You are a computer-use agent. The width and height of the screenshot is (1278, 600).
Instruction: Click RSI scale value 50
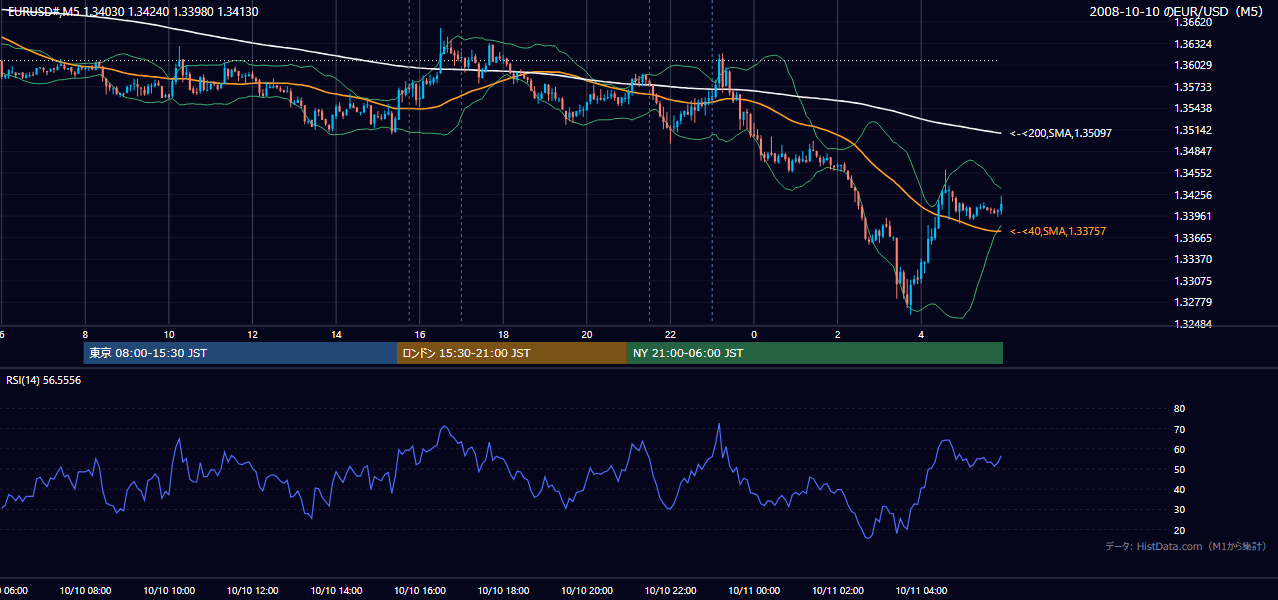coord(1179,469)
